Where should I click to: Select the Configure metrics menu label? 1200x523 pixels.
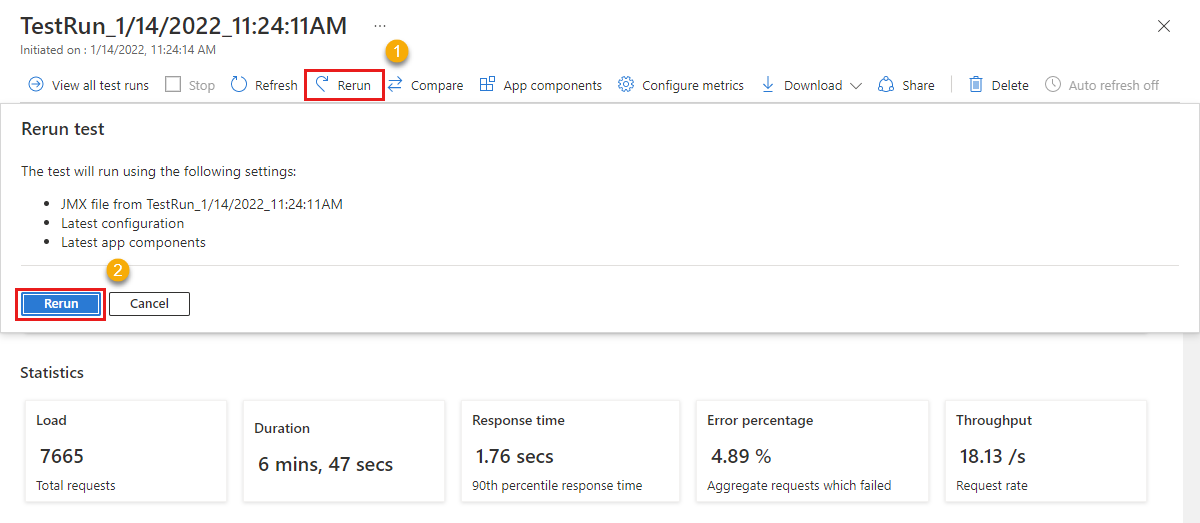tap(693, 86)
